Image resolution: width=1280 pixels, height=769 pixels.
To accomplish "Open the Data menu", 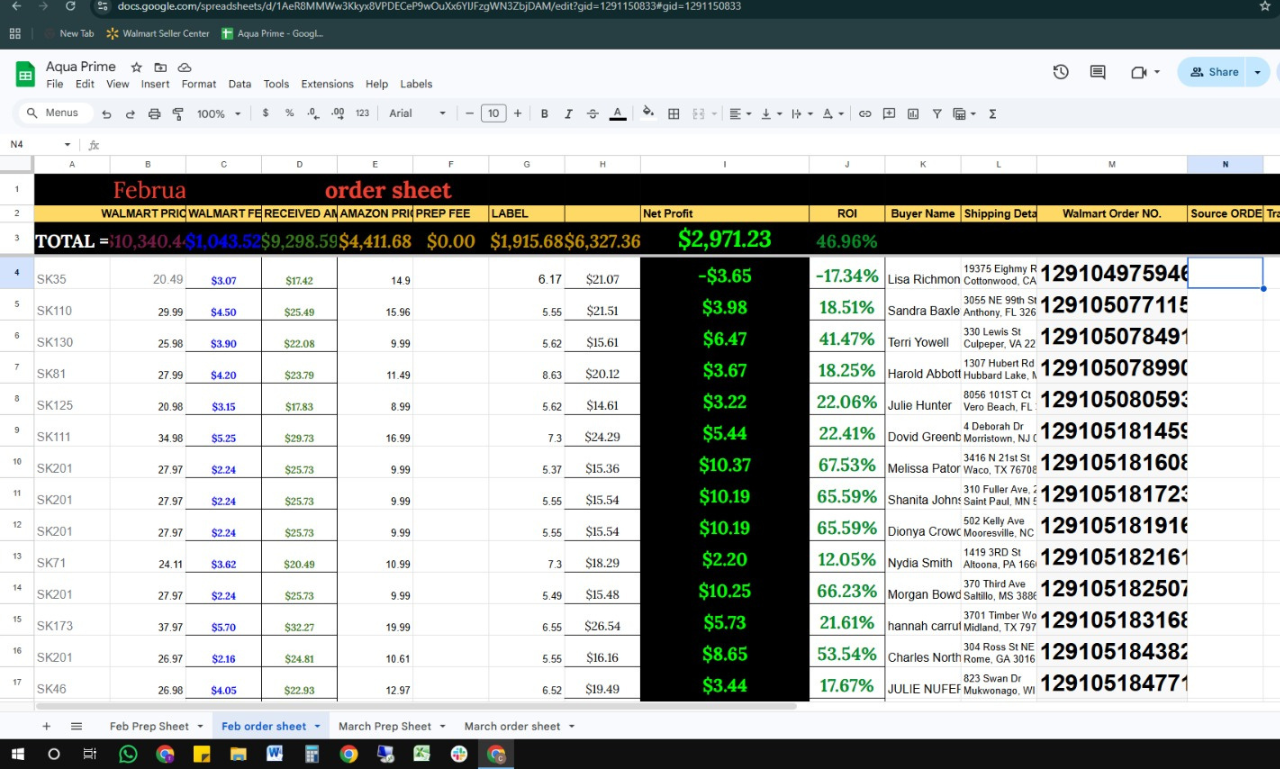I will tap(240, 84).
